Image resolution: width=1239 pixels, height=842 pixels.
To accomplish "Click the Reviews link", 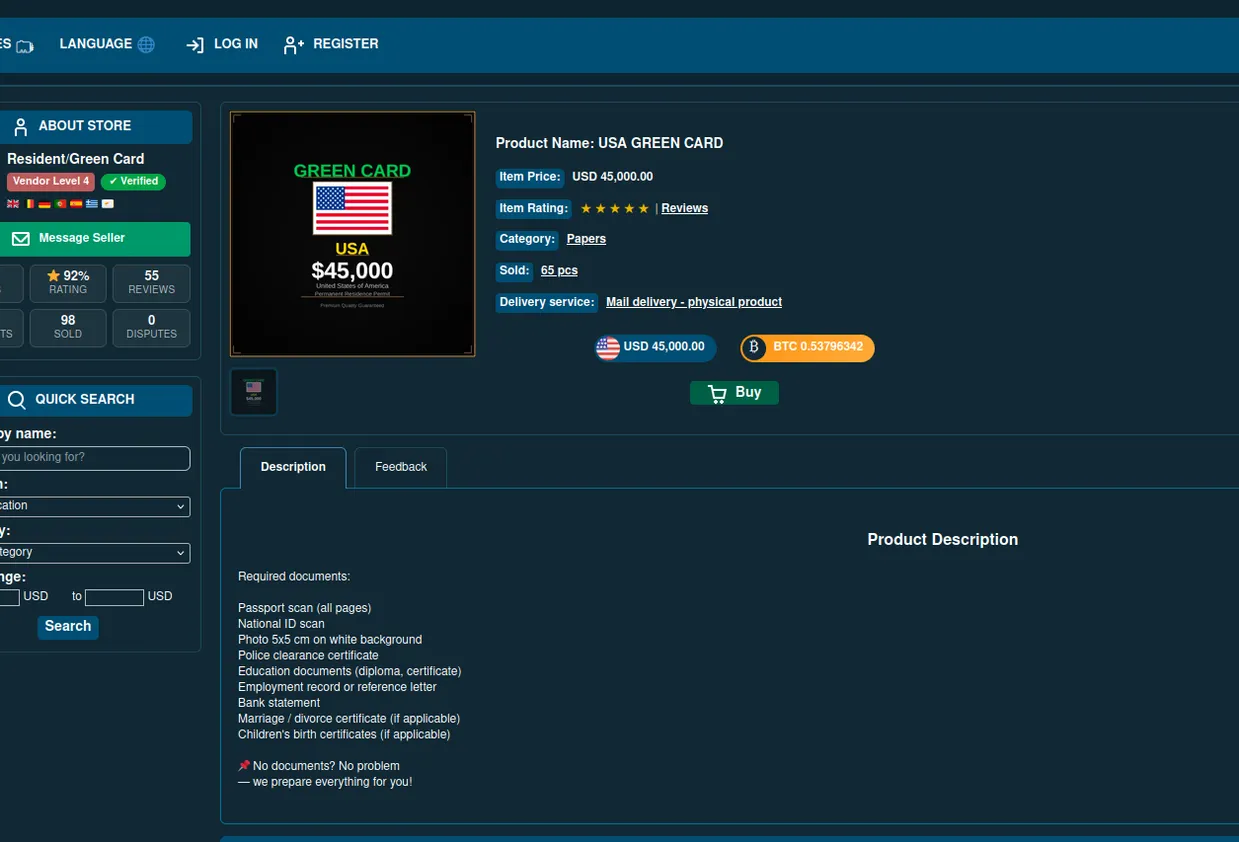I will pyautogui.click(x=685, y=208).
